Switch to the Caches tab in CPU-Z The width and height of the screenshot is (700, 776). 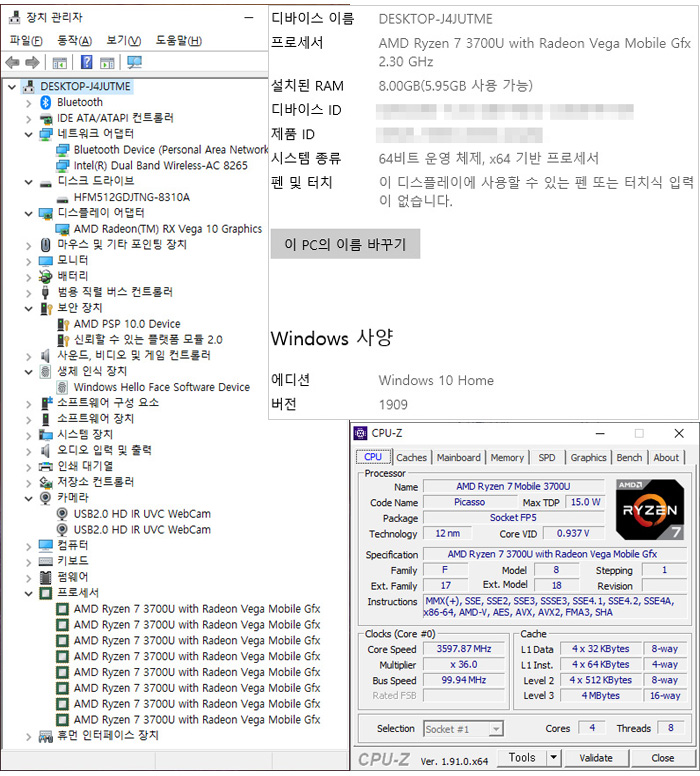pos(411,458)
